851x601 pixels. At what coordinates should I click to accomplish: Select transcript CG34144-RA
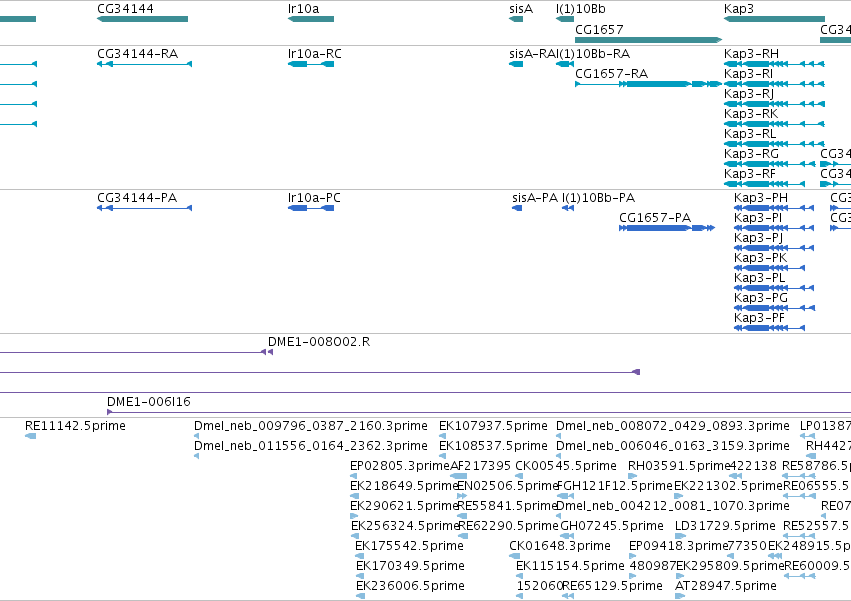pos(144,64)
